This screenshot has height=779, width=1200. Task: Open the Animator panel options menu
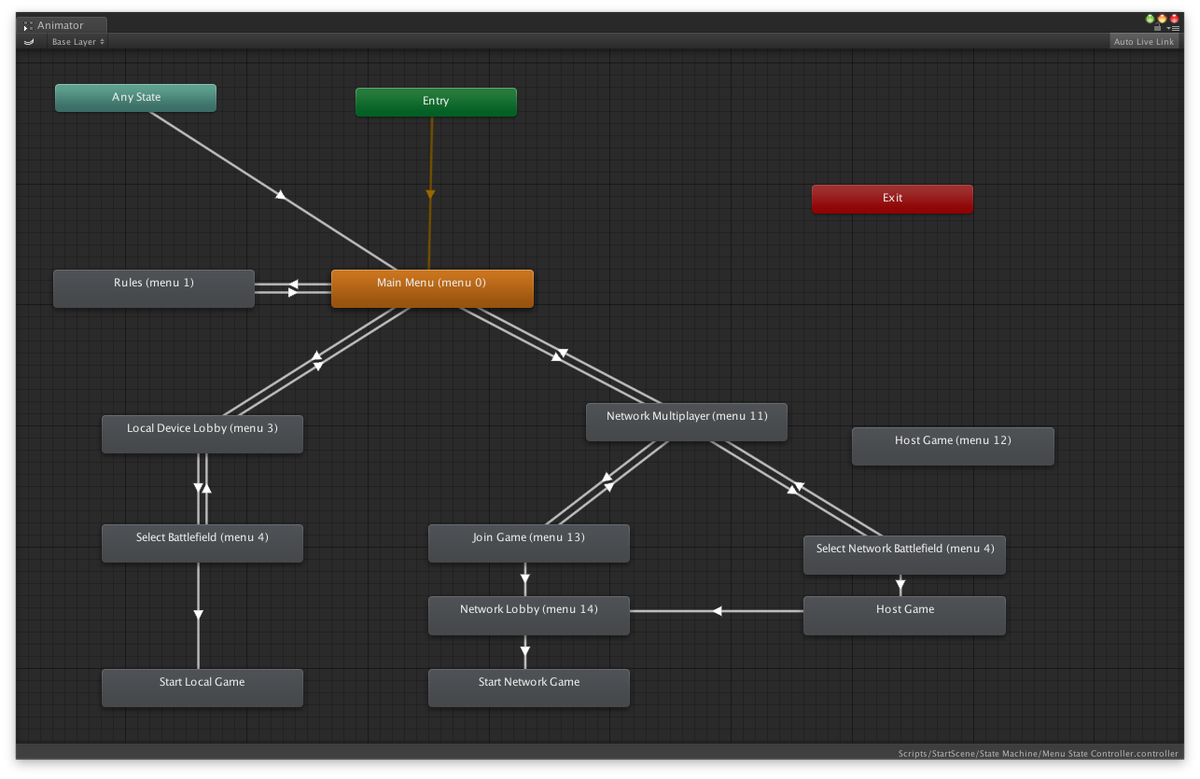pos(1174,28)
